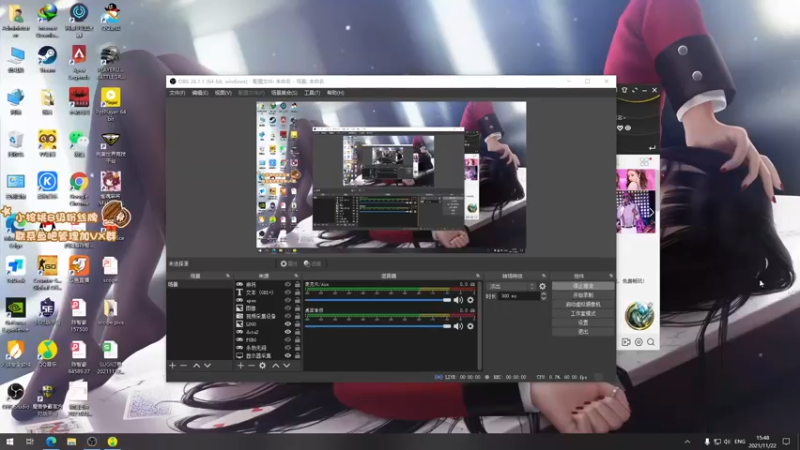Open Microsoft Edge from taskbar
This screenshot has height=450, width=800.
pyautogui.click(x=51, y=442)
